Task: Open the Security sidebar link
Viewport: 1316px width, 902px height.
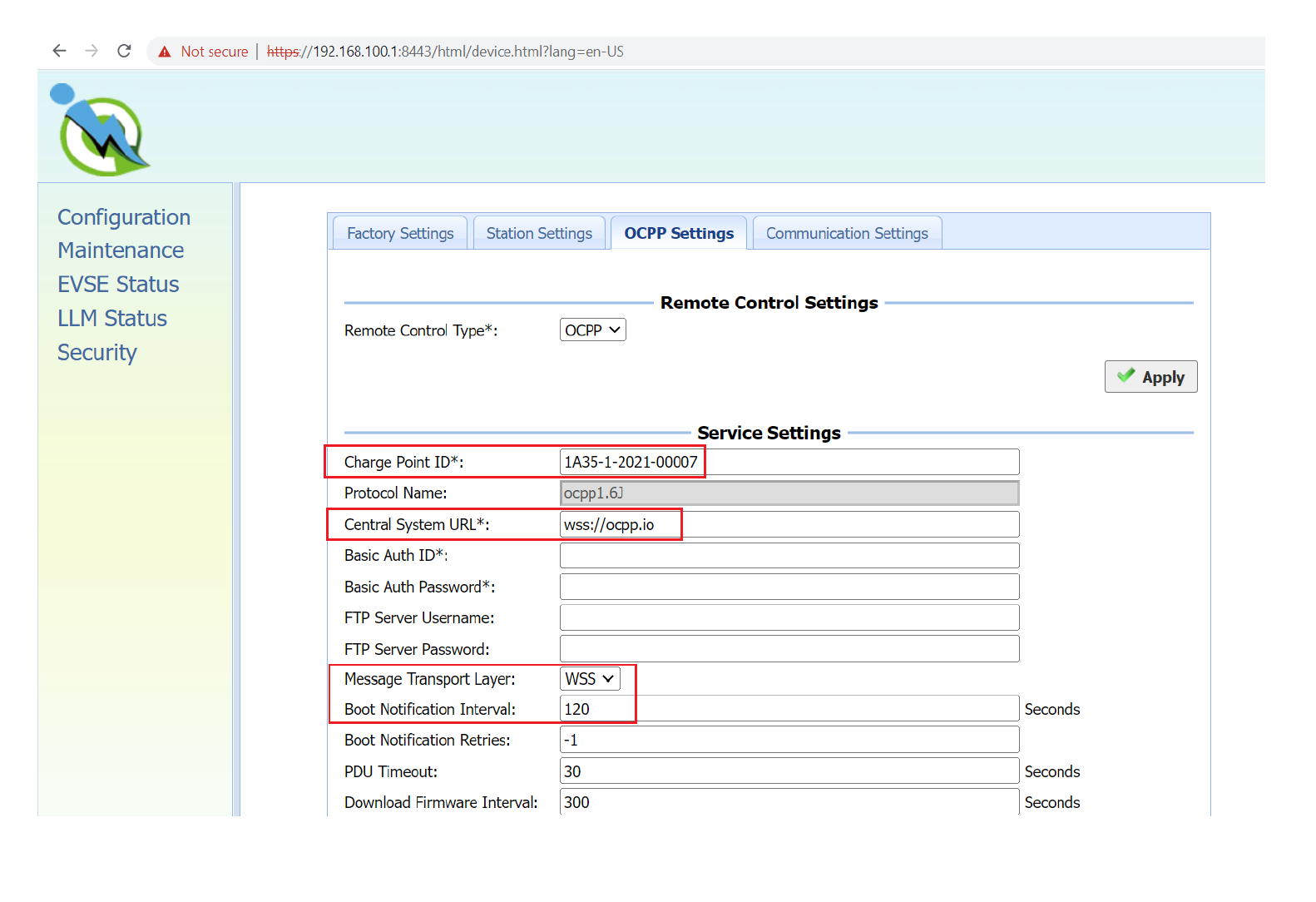Action: (96, 353)
